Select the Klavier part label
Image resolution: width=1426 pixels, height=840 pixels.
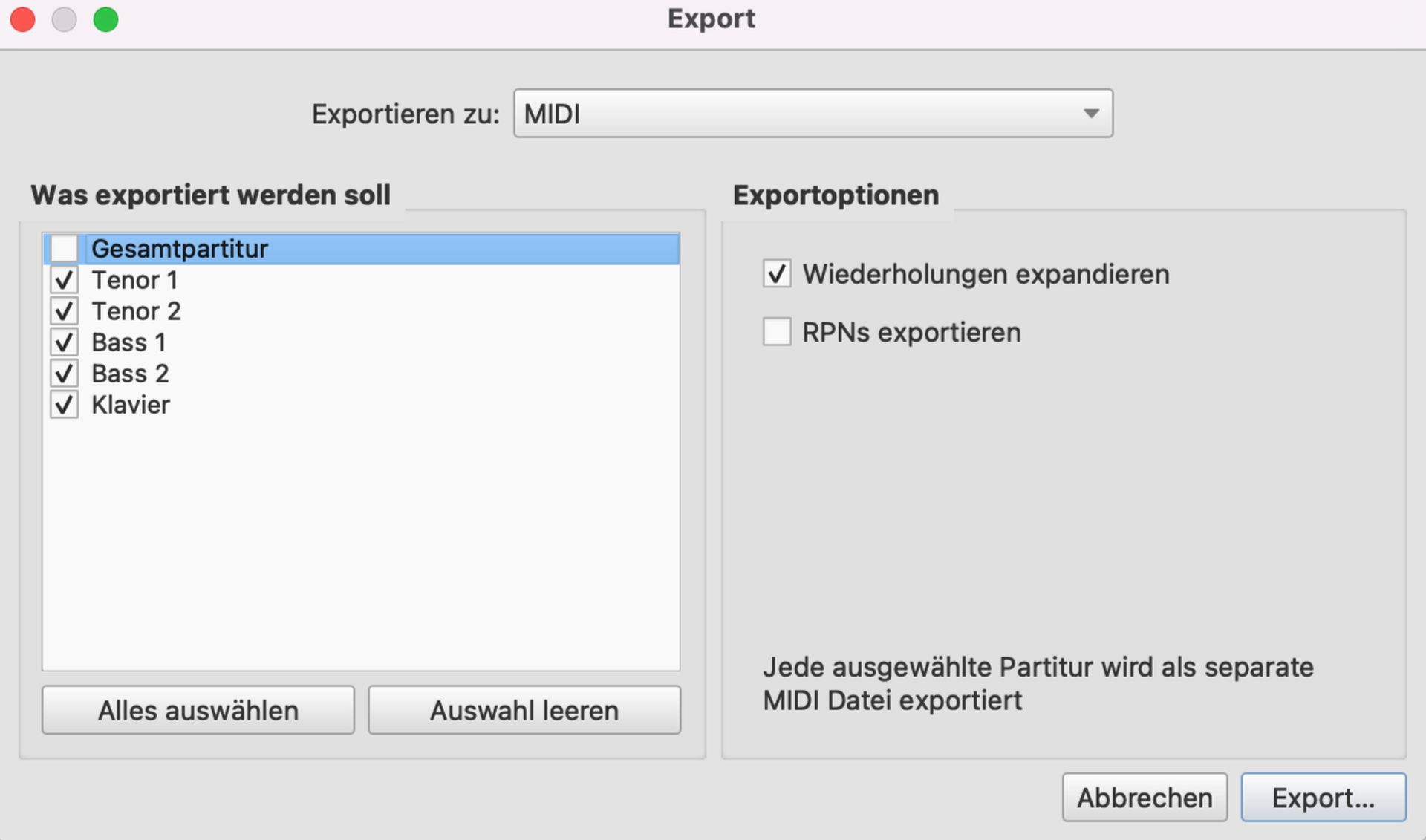pyautogui.click(x=131, y=405)
